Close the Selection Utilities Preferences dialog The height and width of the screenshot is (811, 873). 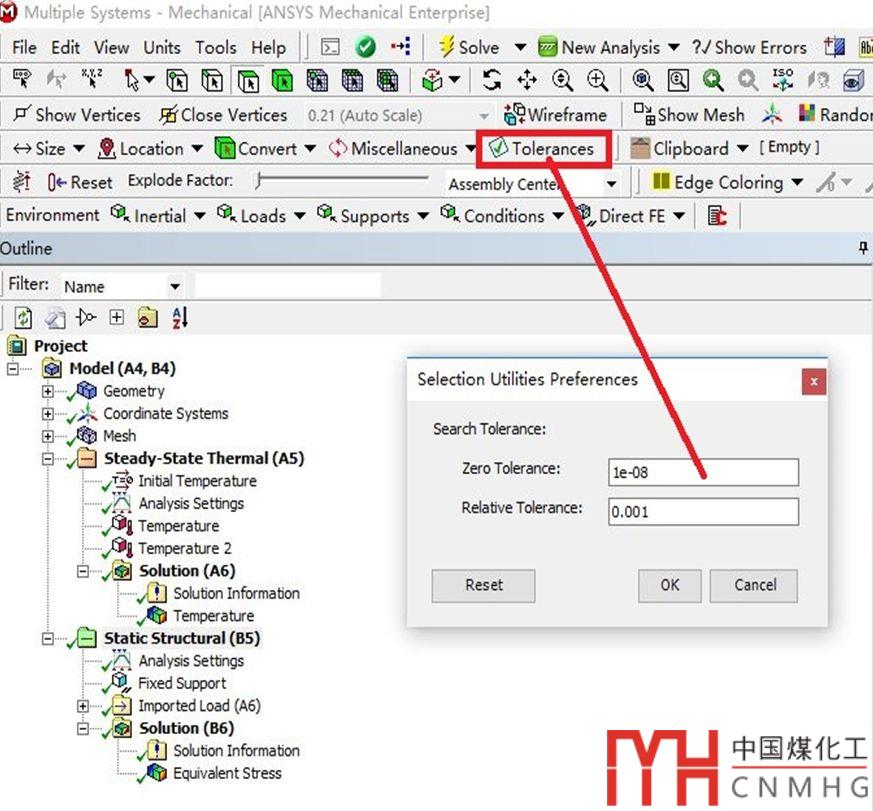click(x=813, y=382)
